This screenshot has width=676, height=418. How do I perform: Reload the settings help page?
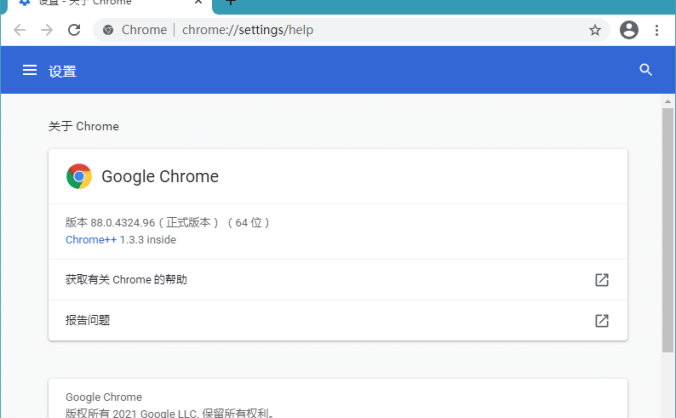coord(74,30)
